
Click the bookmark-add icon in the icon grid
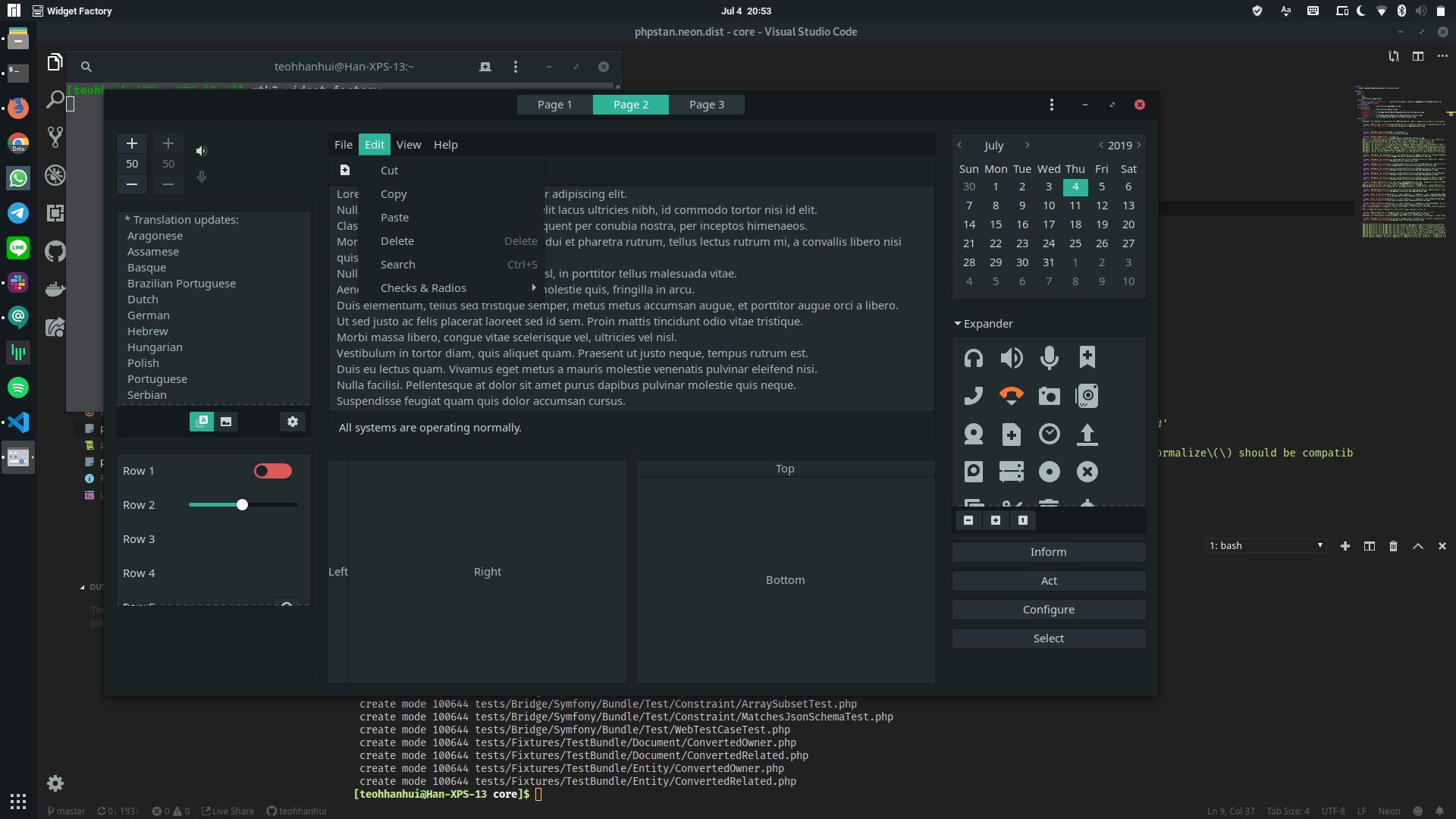click(1087, 357)
